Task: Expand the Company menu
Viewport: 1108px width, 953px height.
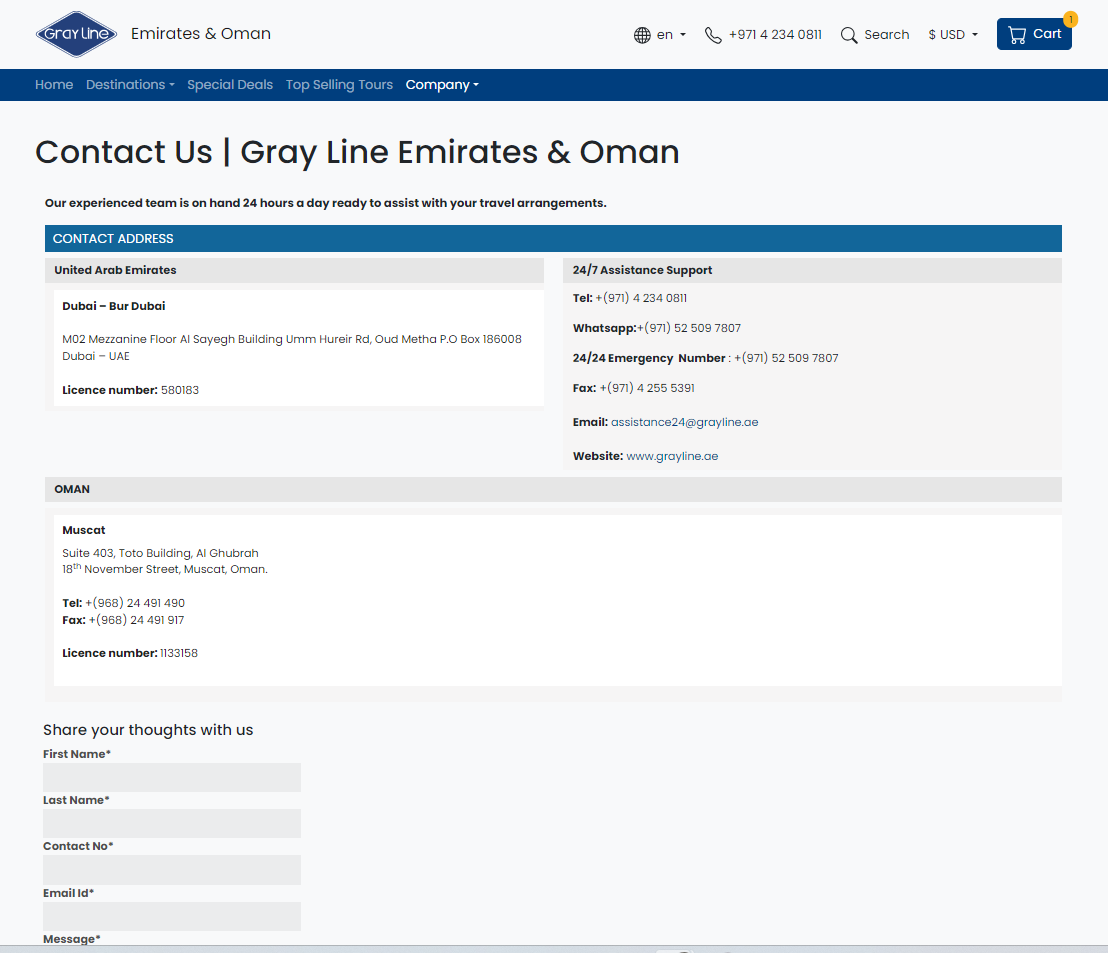Action: tap(442, 85)
